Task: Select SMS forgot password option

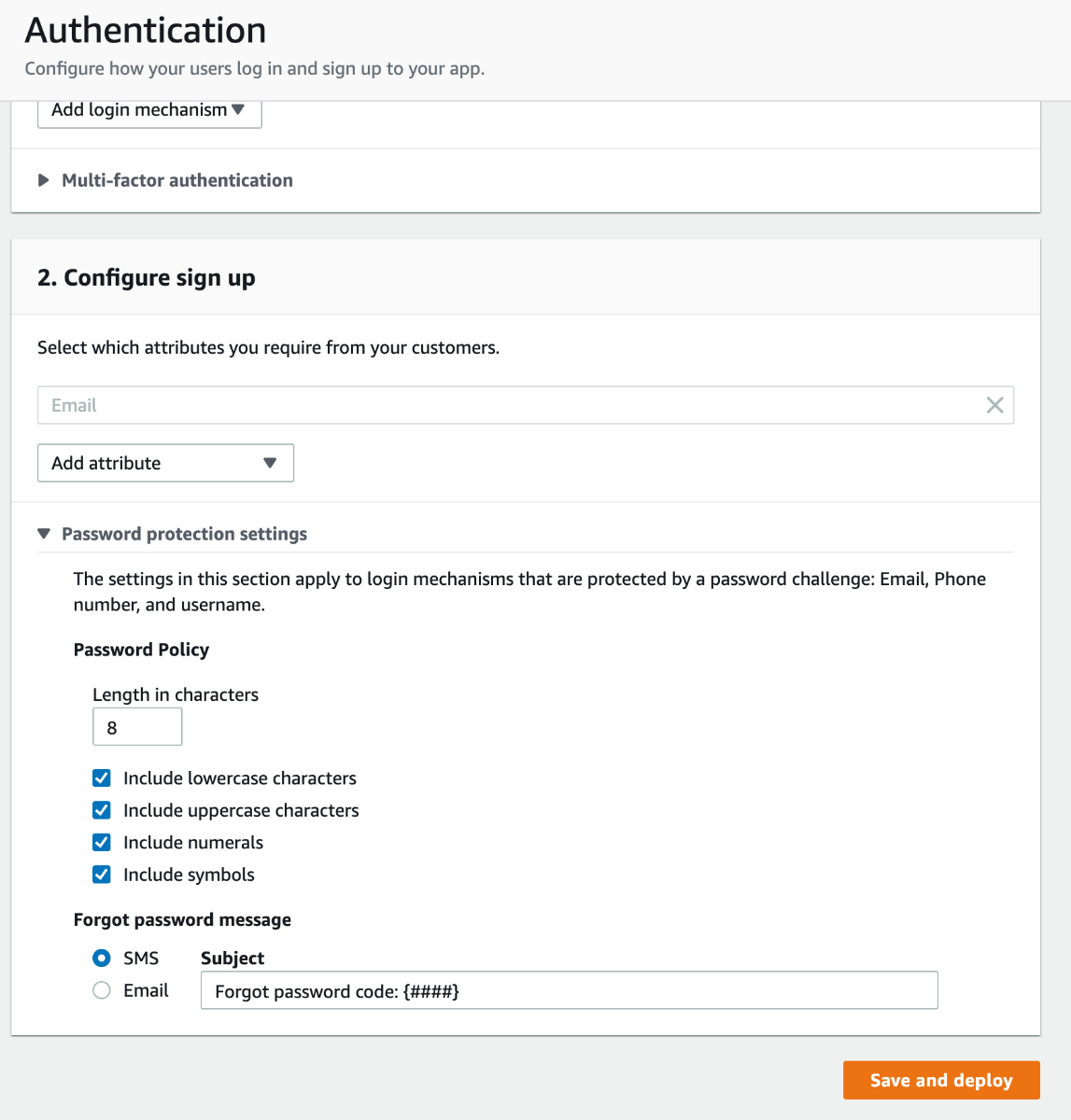Action: point(102,959)
